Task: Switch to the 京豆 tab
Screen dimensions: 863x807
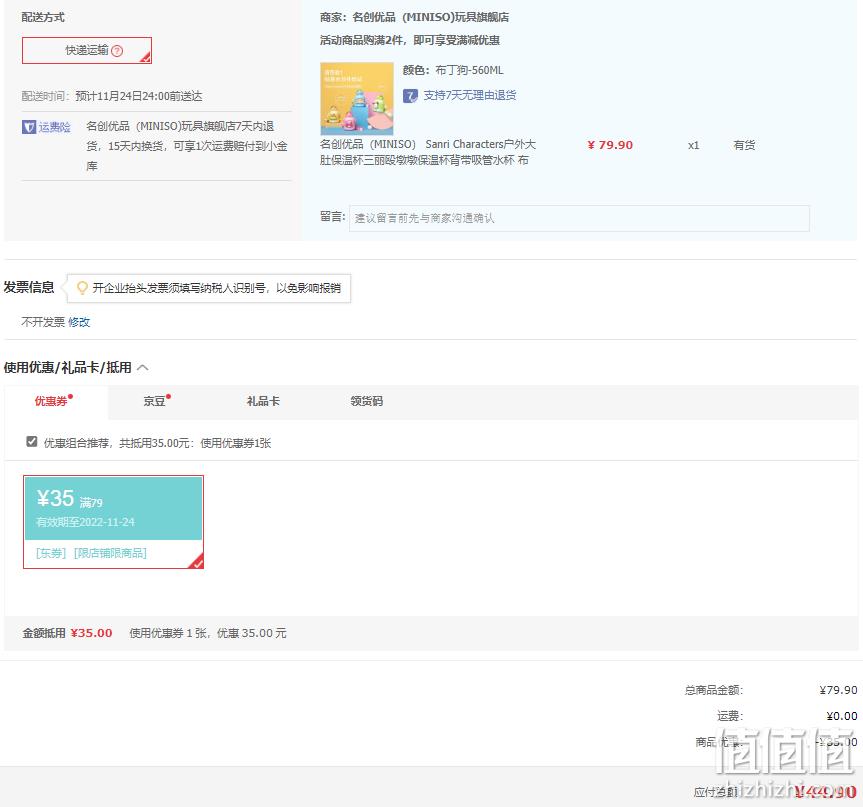Action: pyautogui.click(x=155, y=401)
